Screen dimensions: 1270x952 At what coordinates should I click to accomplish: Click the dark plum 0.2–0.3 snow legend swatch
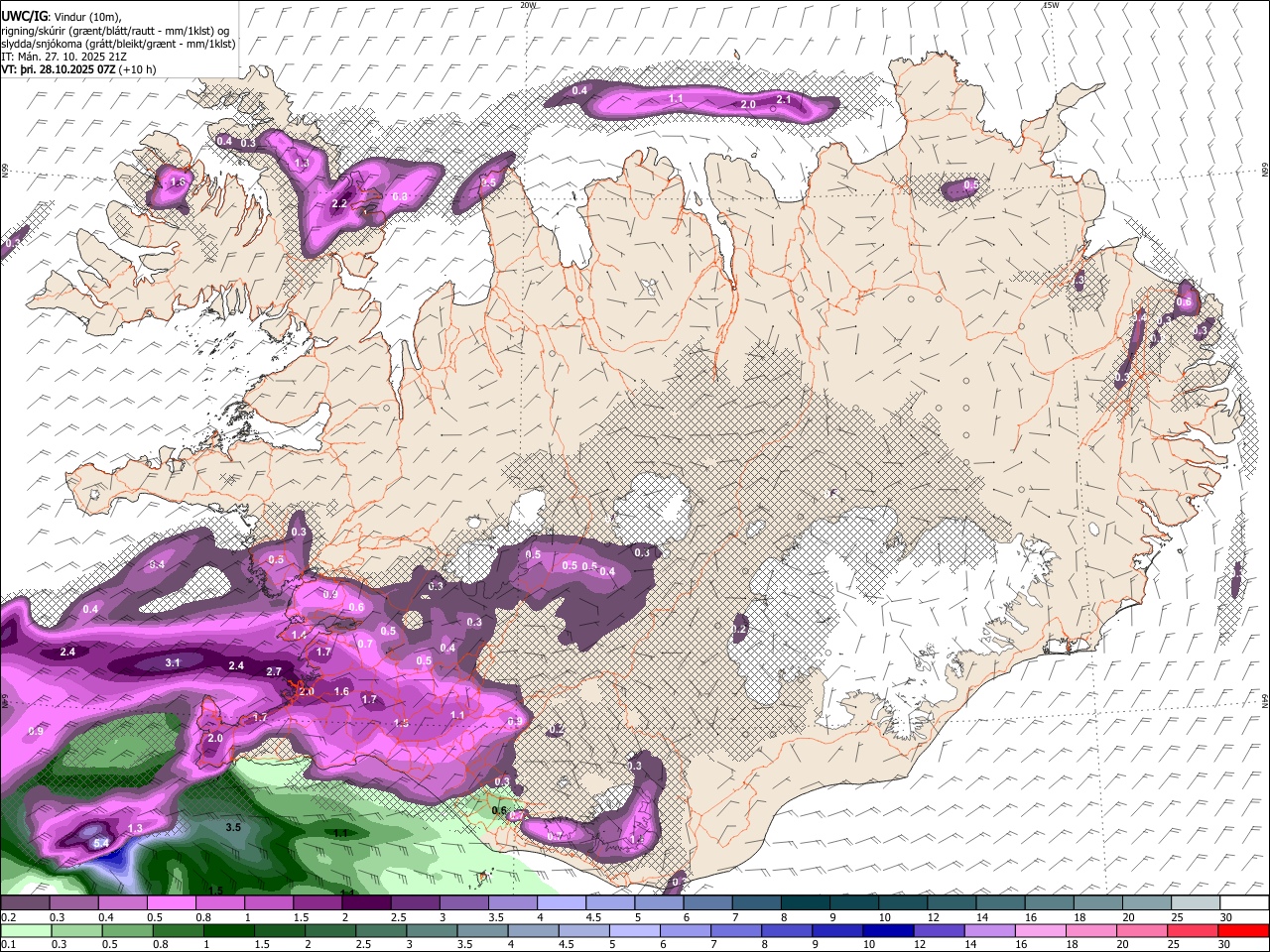[x=25, y=902]
